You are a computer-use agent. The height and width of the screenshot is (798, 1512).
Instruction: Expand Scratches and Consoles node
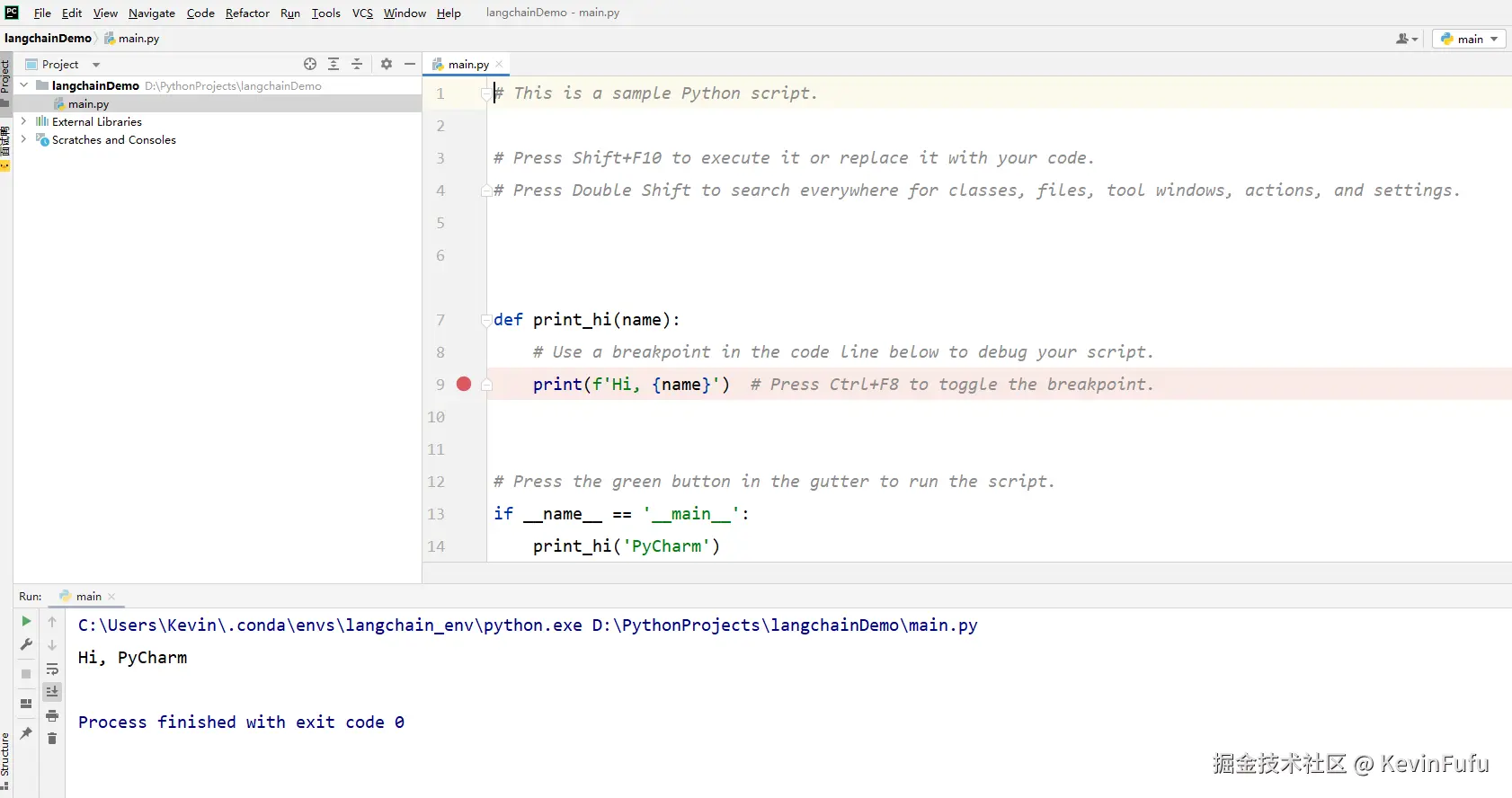(24, 139)
